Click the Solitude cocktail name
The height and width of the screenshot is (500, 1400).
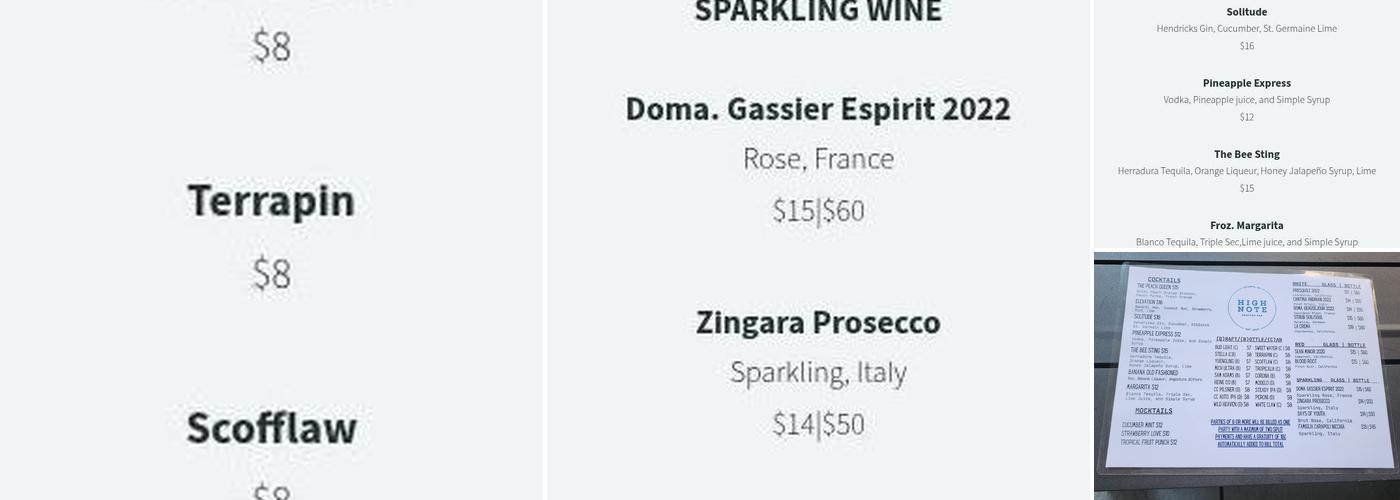tap(1246, 12)
